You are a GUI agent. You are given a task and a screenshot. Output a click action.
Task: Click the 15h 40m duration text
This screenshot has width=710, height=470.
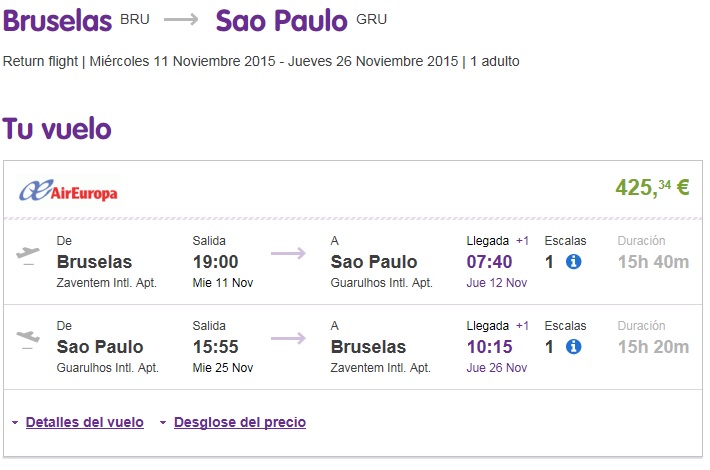(653, 262)
